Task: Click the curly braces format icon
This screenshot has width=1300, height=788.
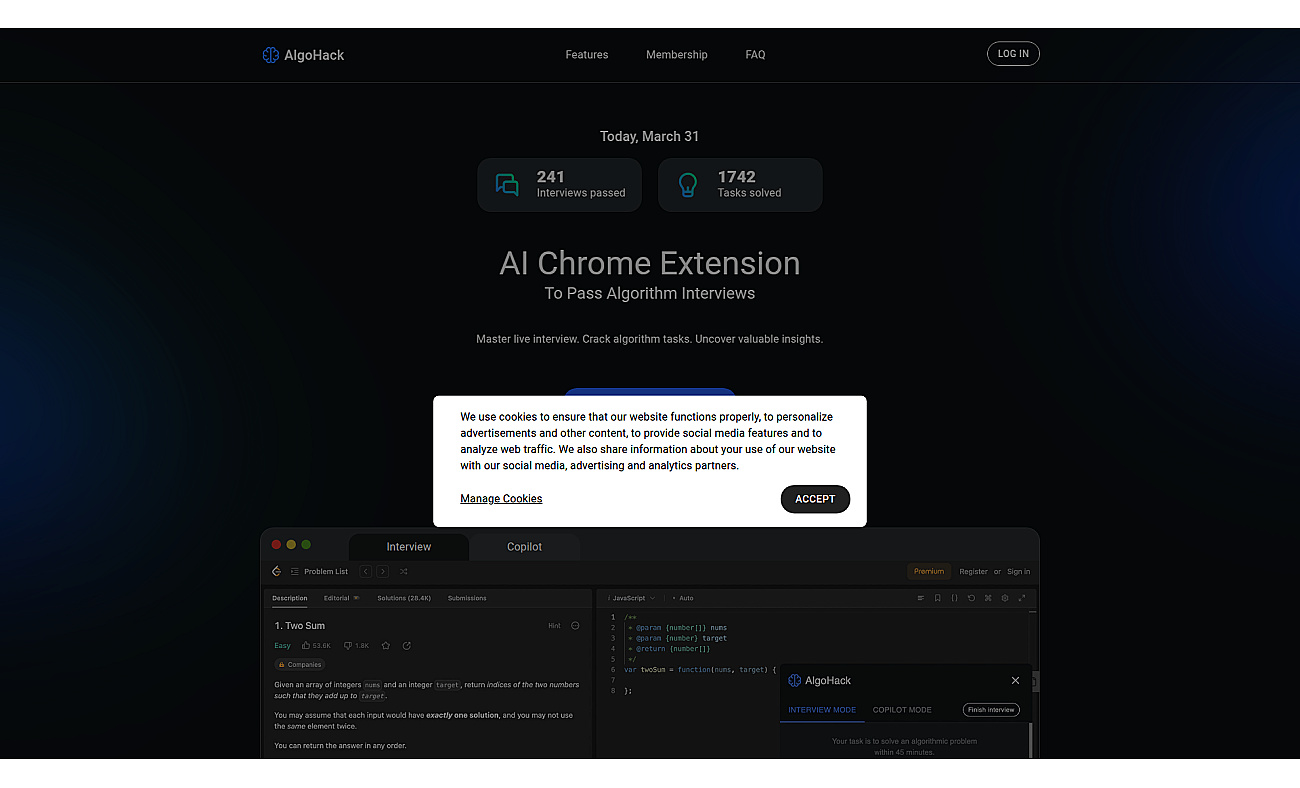Action: (x=954, y=598)
